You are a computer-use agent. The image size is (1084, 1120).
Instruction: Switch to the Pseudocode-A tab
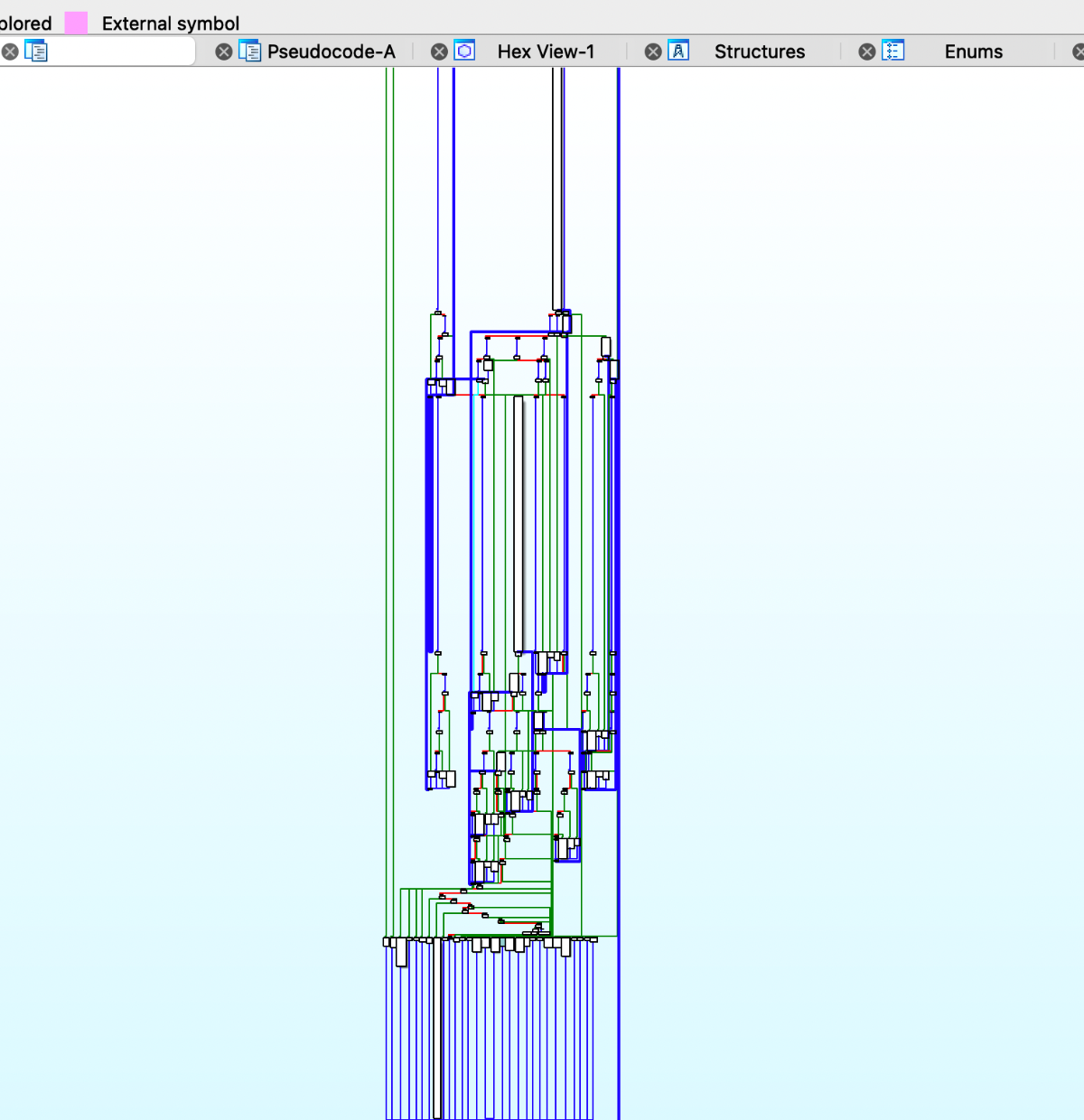coord(332,51)
